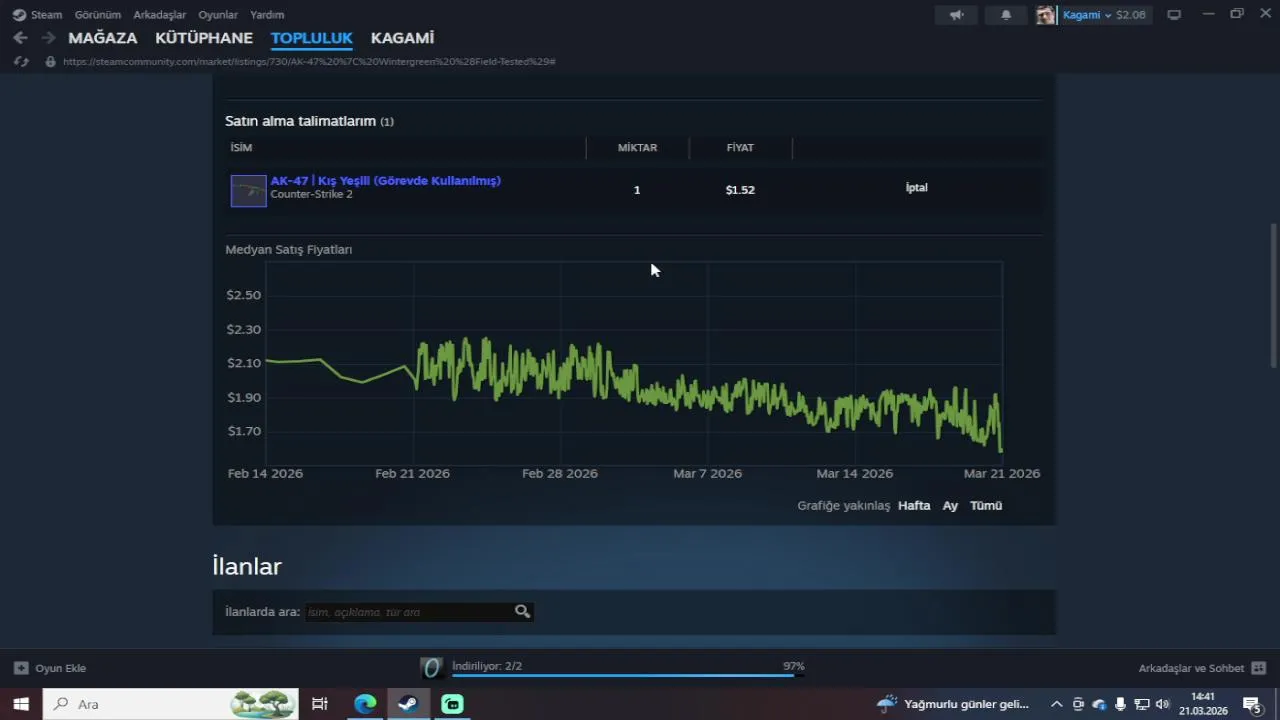This screenshot has height=720, width=1280.
Task: Open the volume speaker tray icon
Action: tap(1162, 704)
